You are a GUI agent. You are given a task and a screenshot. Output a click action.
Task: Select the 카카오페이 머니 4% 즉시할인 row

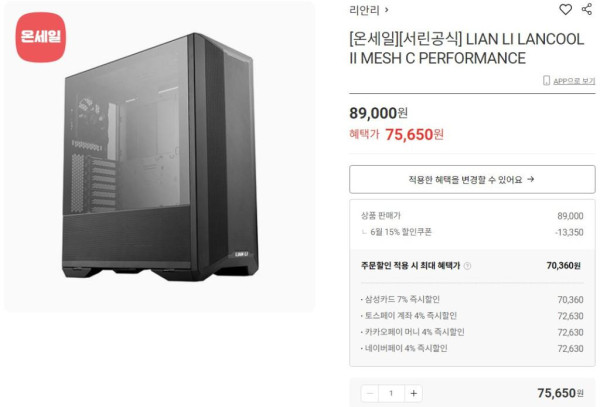click(x=472, y=332)
